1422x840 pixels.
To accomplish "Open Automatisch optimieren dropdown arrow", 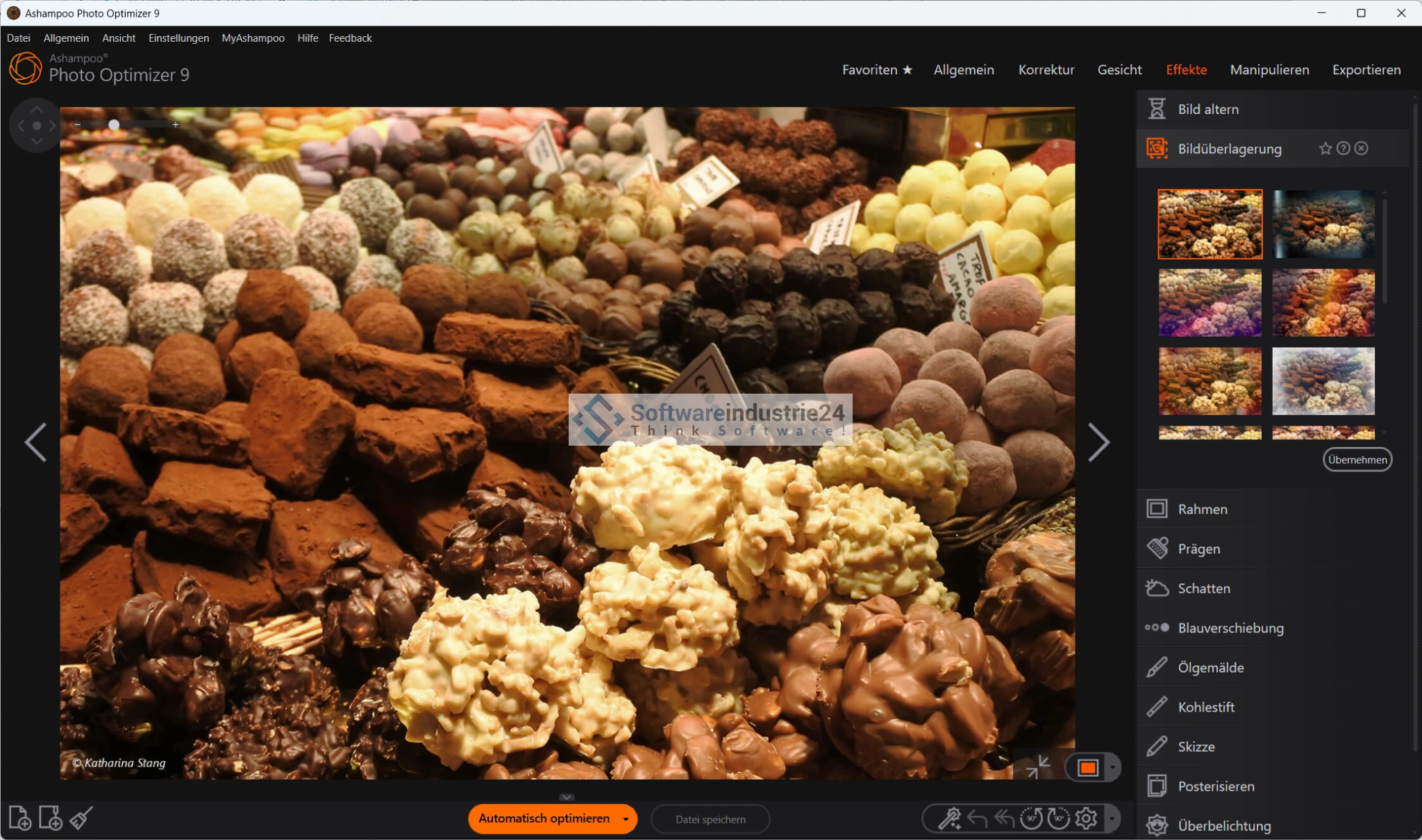I will click(626, 819).
